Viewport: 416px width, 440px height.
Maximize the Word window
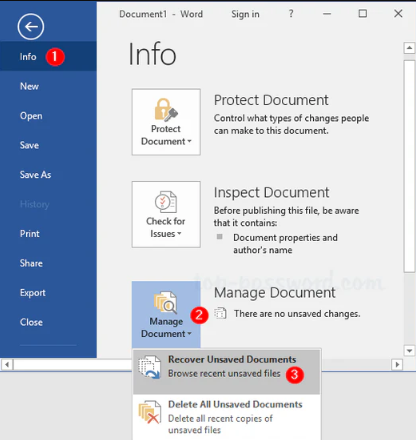[x=363, y=14]
